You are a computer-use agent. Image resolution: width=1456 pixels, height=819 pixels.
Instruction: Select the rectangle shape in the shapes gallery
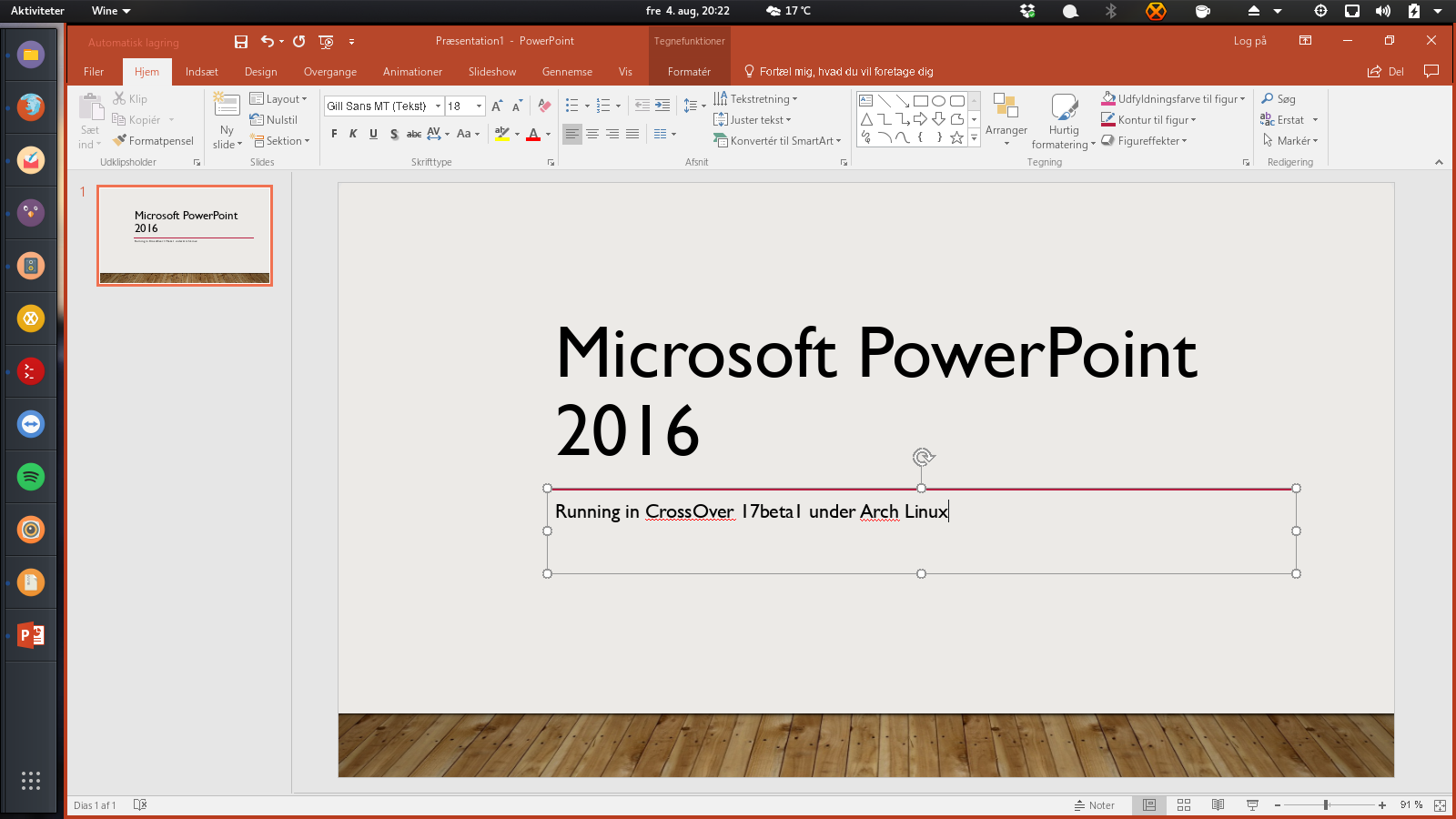point(921,101)
